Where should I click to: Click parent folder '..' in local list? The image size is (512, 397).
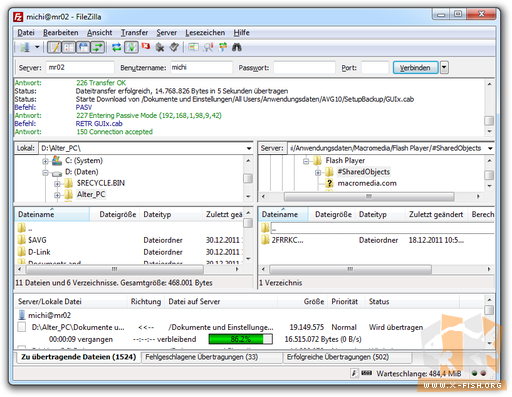click(x=25, y=228)
